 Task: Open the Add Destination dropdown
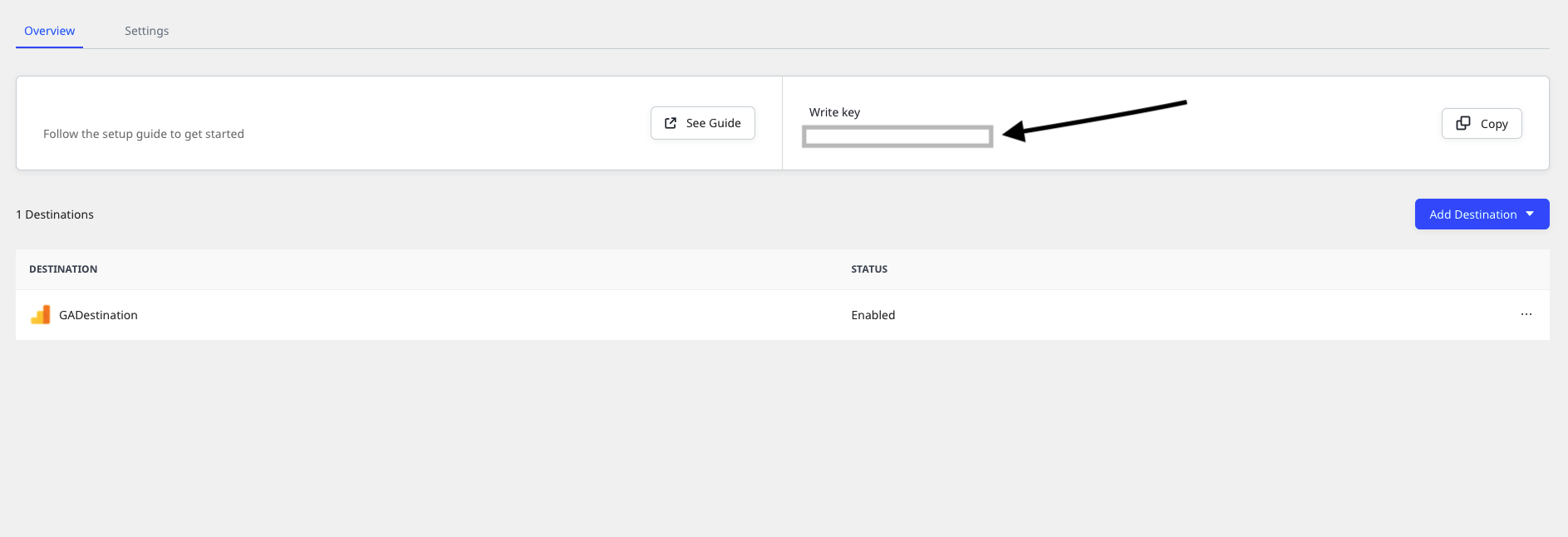pos(1482,214)
